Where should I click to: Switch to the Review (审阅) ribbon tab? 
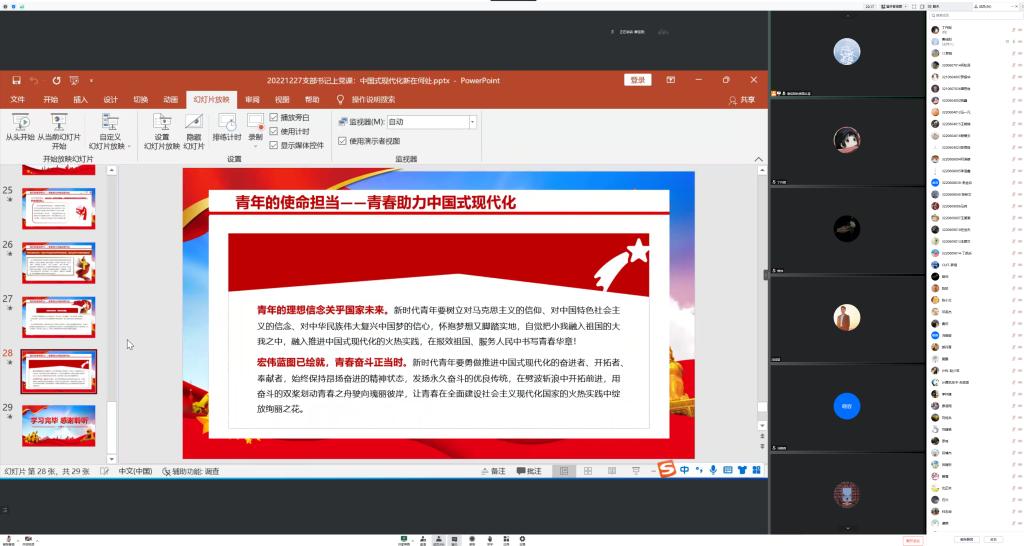pos(252,100)
